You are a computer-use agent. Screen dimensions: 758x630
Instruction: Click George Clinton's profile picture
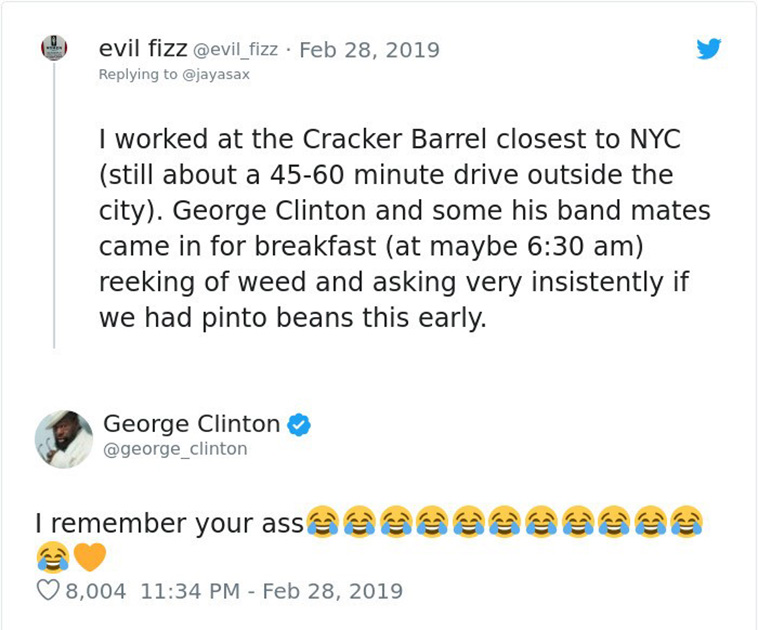[x=64, y=438]
